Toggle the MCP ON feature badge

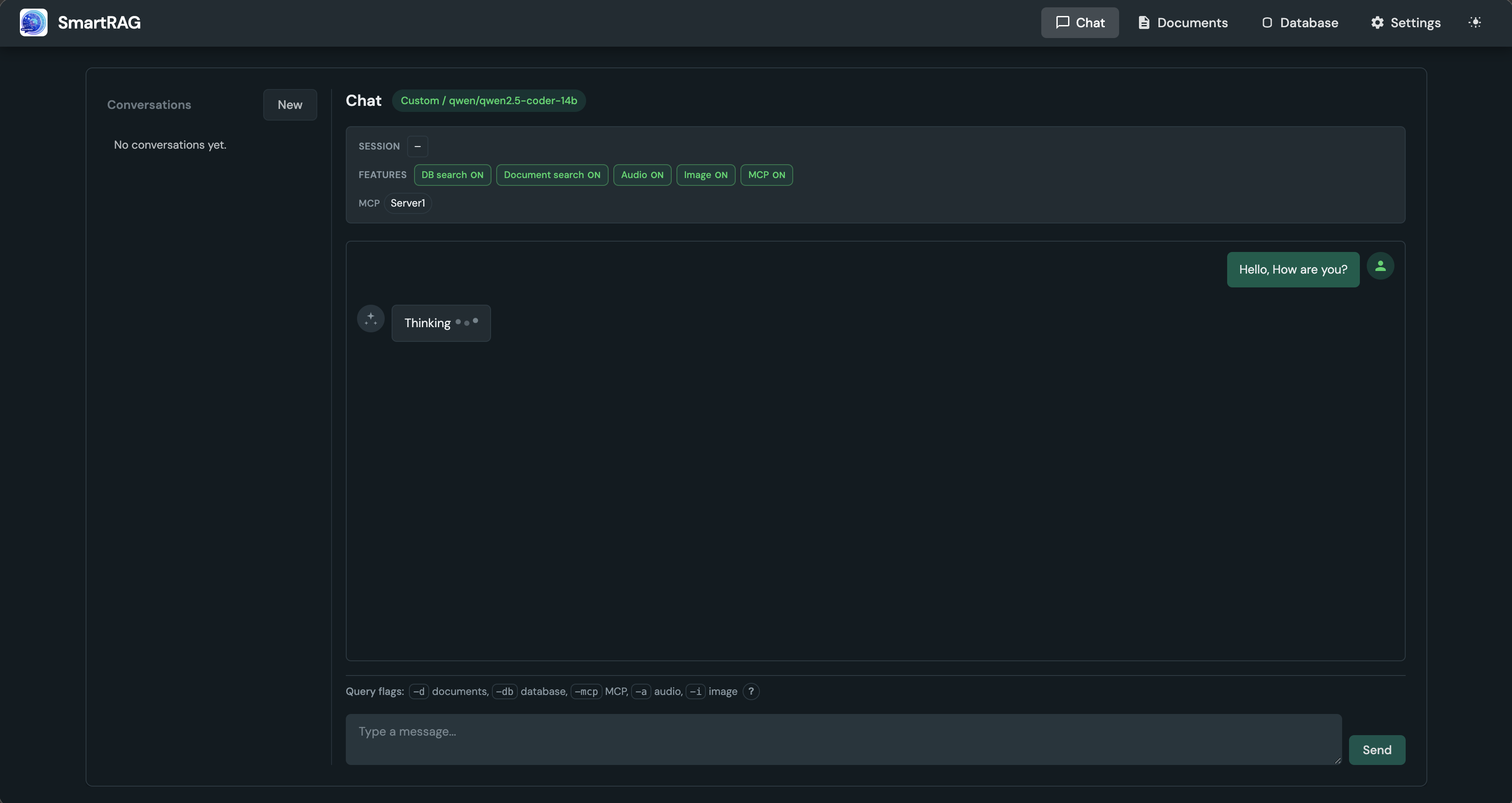coord(766,175)
